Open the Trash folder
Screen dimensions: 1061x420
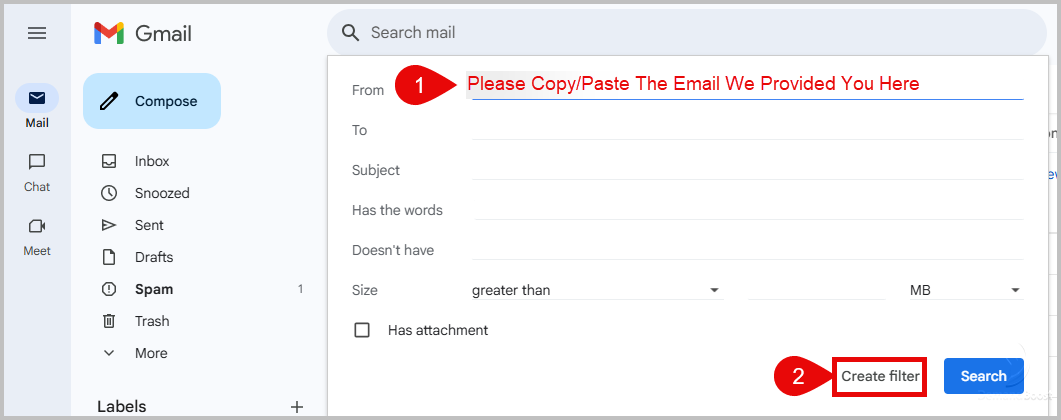(151, 321)
